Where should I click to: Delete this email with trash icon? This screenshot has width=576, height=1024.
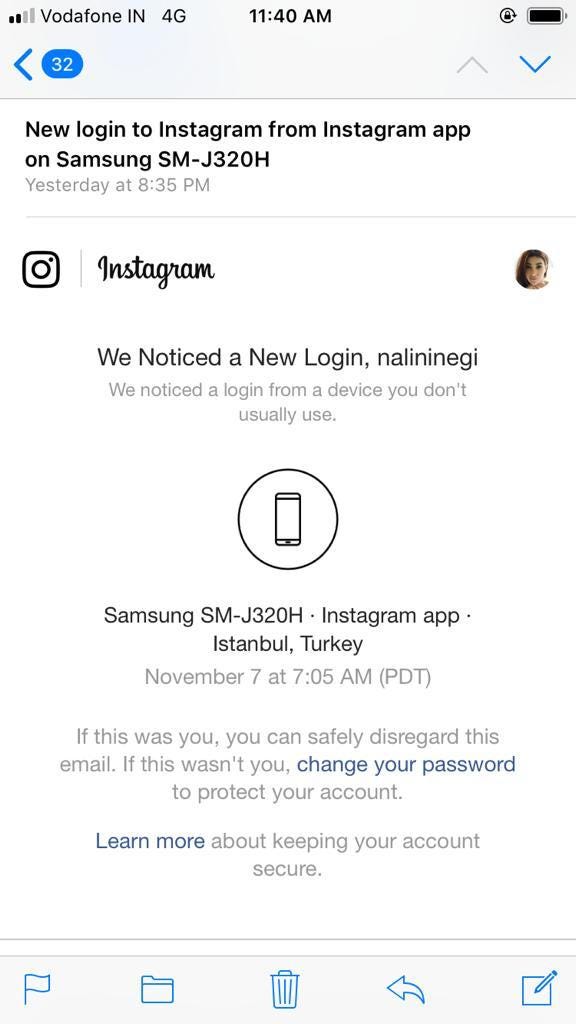(x=285, y=989)
